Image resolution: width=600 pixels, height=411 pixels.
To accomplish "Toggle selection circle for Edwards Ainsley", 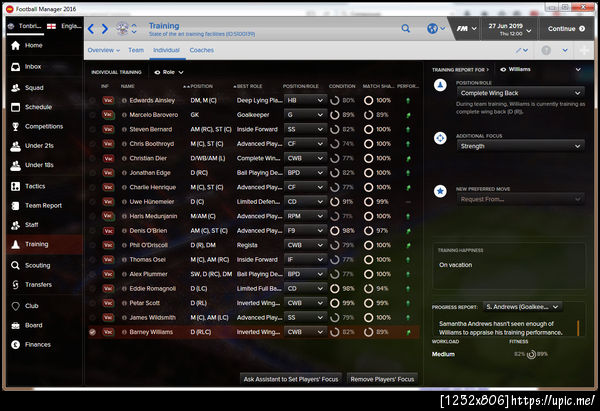I will coord(92,101).
